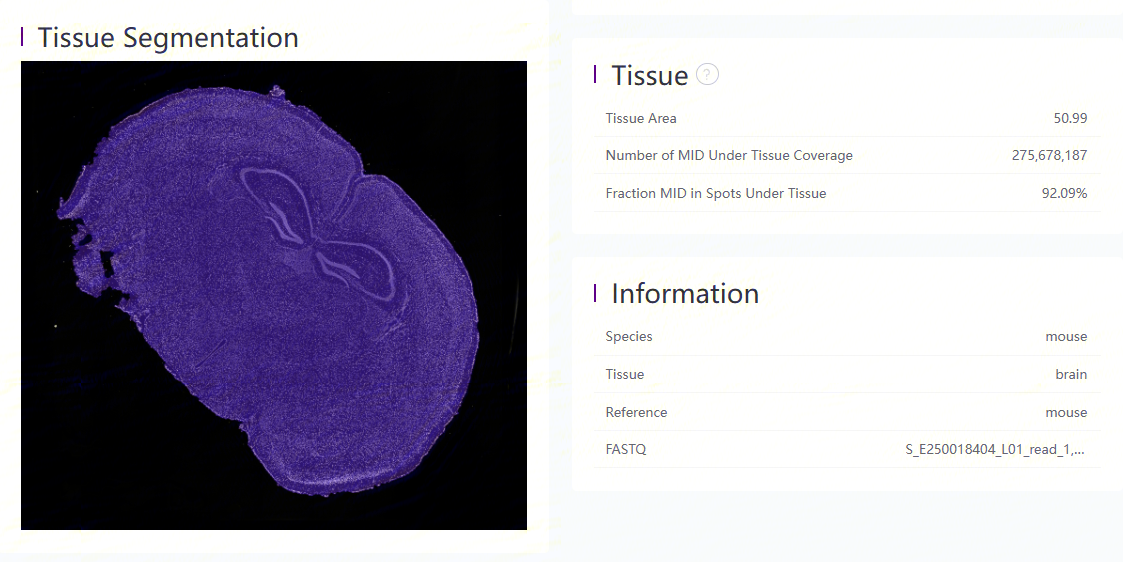Select the FASTQ row label
Screen dimensions: 1123x562
[625, 450]
